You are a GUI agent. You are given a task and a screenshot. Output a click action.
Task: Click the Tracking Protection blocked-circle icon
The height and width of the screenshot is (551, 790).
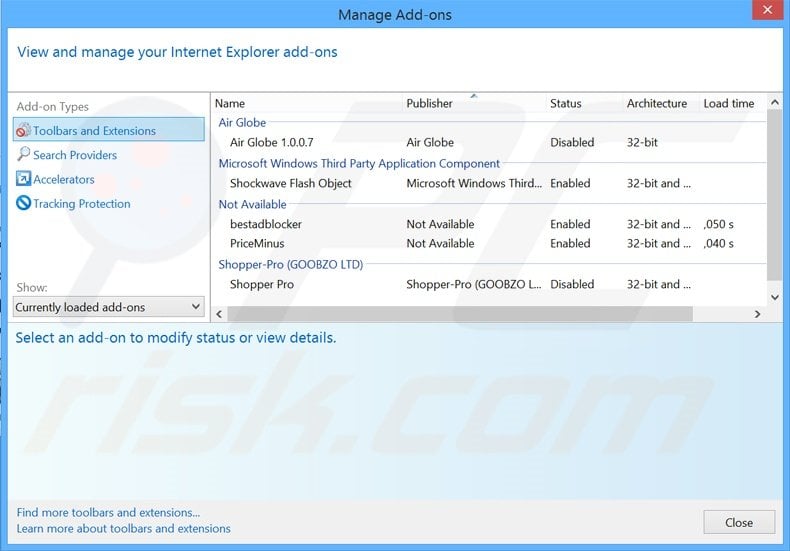(23, 203)
